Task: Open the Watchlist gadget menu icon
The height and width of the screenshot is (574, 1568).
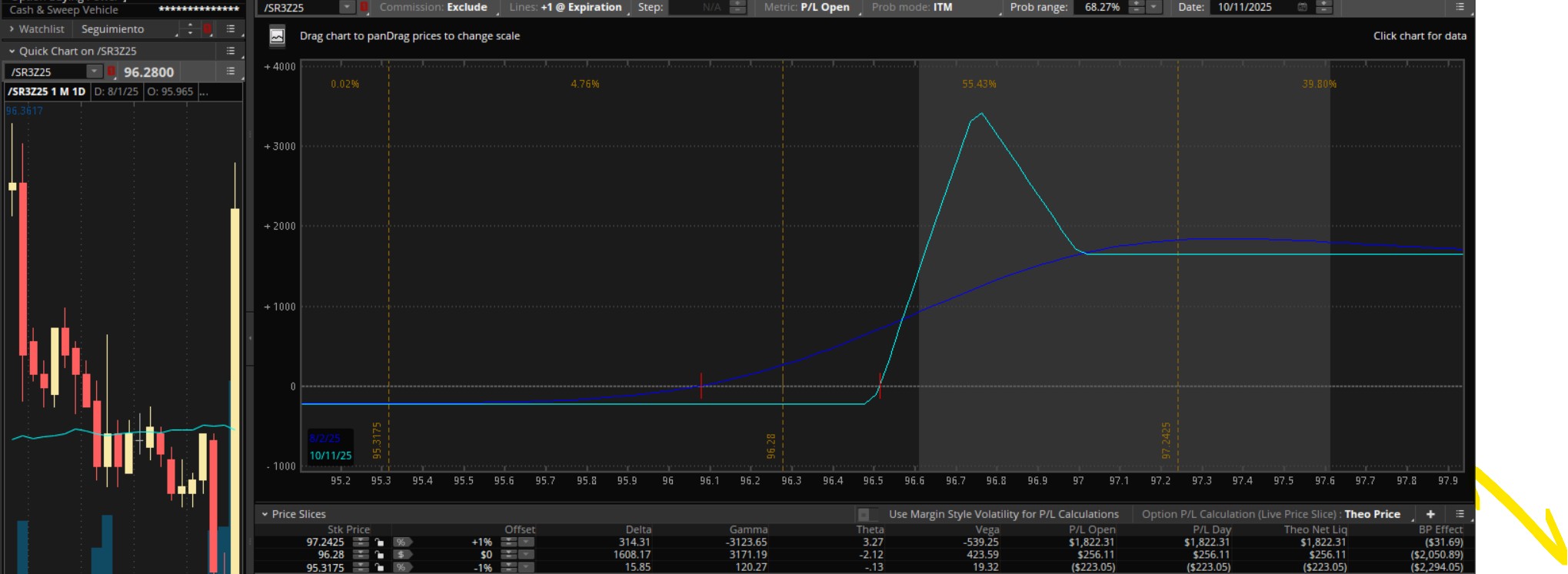Action: tap(231, 29)
